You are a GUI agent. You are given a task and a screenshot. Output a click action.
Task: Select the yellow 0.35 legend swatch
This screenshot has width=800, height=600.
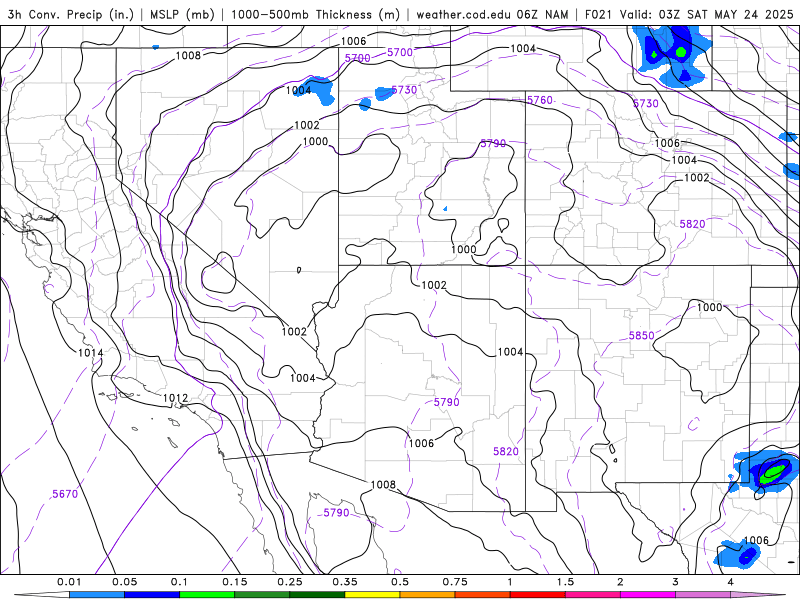[x=372, y=595]
